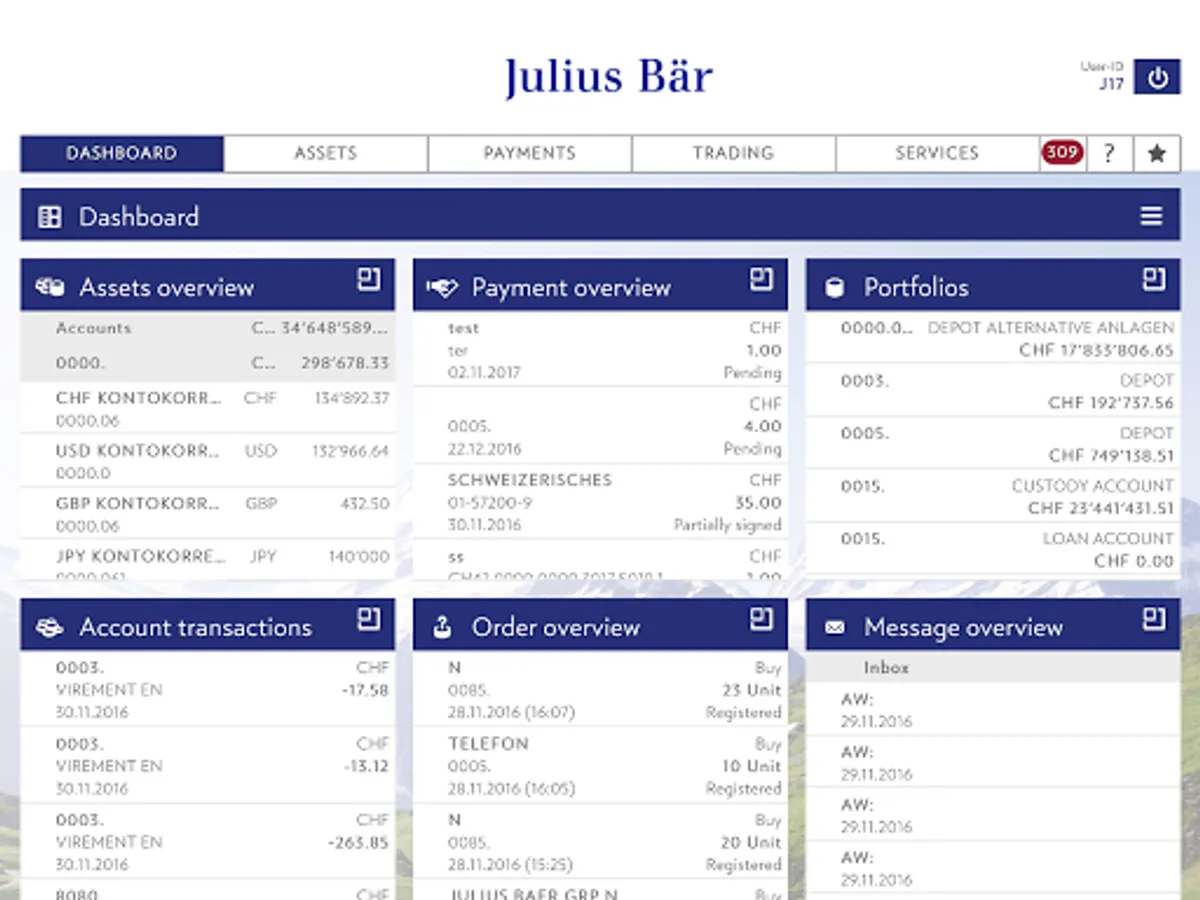Image resolution: width=1200 pixels, height=900 pixels.
Task: Expand Payment overview widget icon
Action: click(x=762, y=280)
